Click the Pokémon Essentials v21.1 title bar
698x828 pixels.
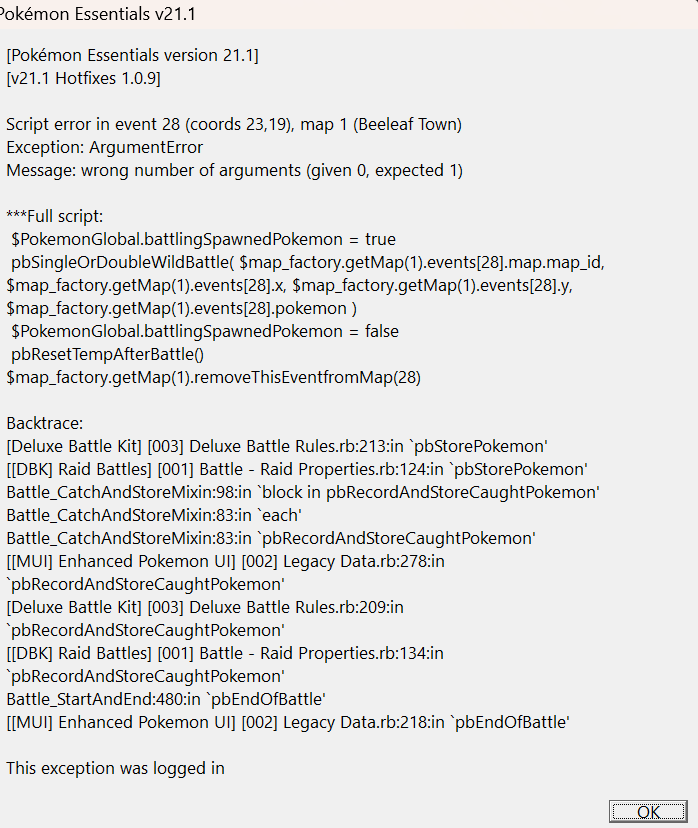click(90, 13)
